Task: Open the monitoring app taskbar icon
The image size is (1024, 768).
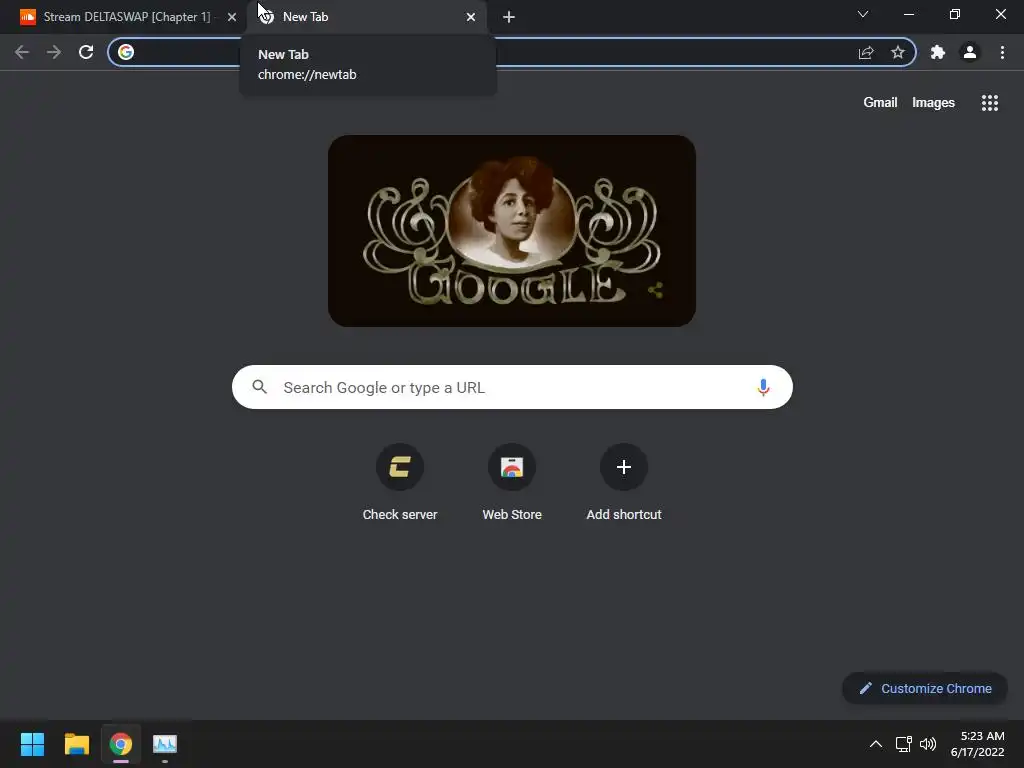Action: [165, 744]
